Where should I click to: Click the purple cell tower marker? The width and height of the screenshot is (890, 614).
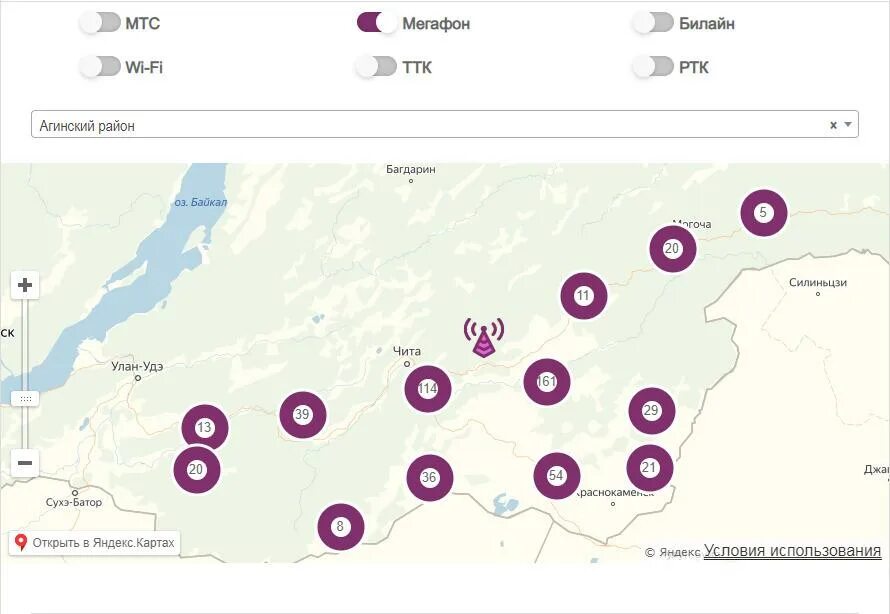click(484, 337)
